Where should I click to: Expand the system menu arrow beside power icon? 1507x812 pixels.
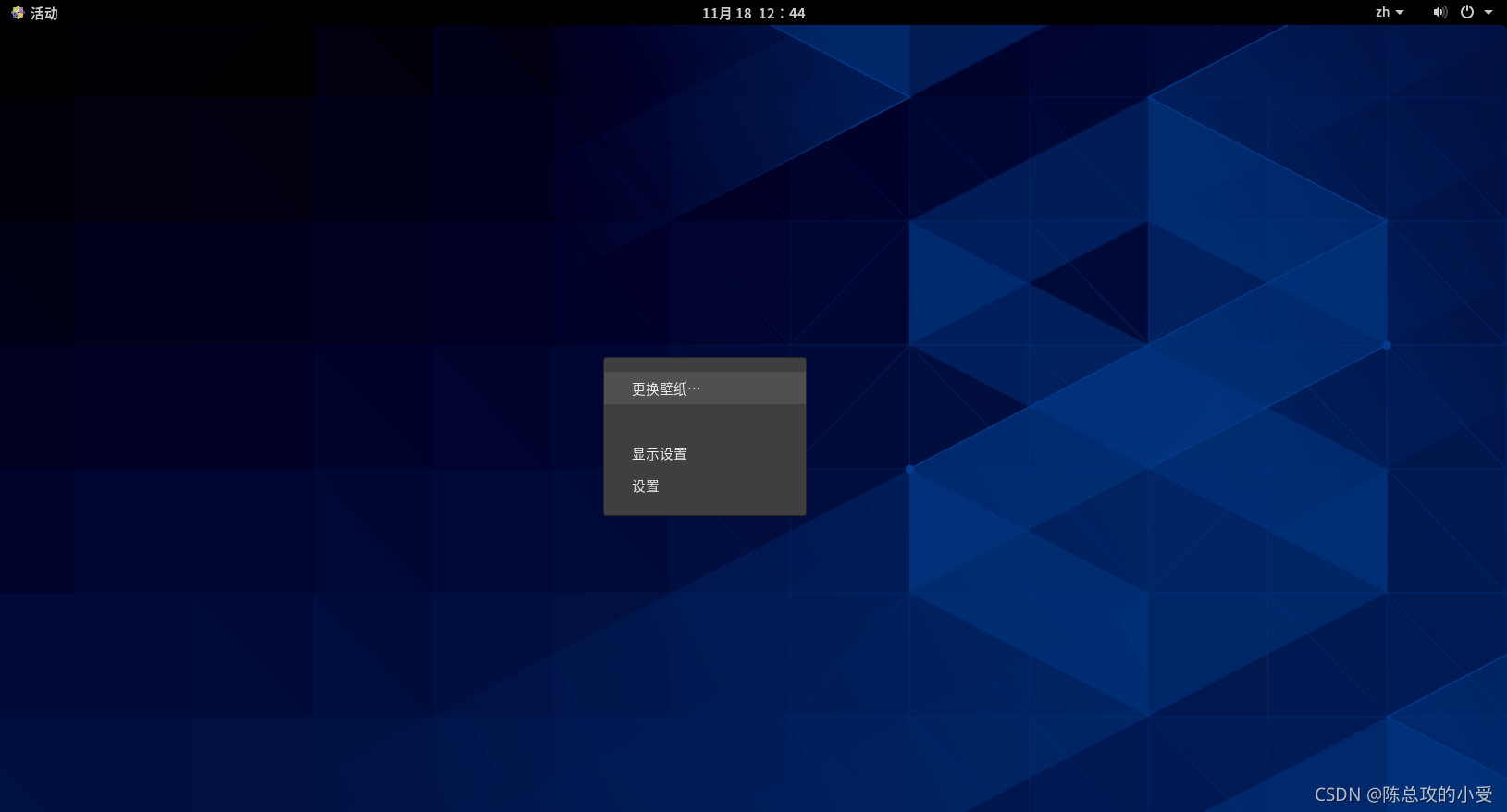click(x=1488, y=13)
